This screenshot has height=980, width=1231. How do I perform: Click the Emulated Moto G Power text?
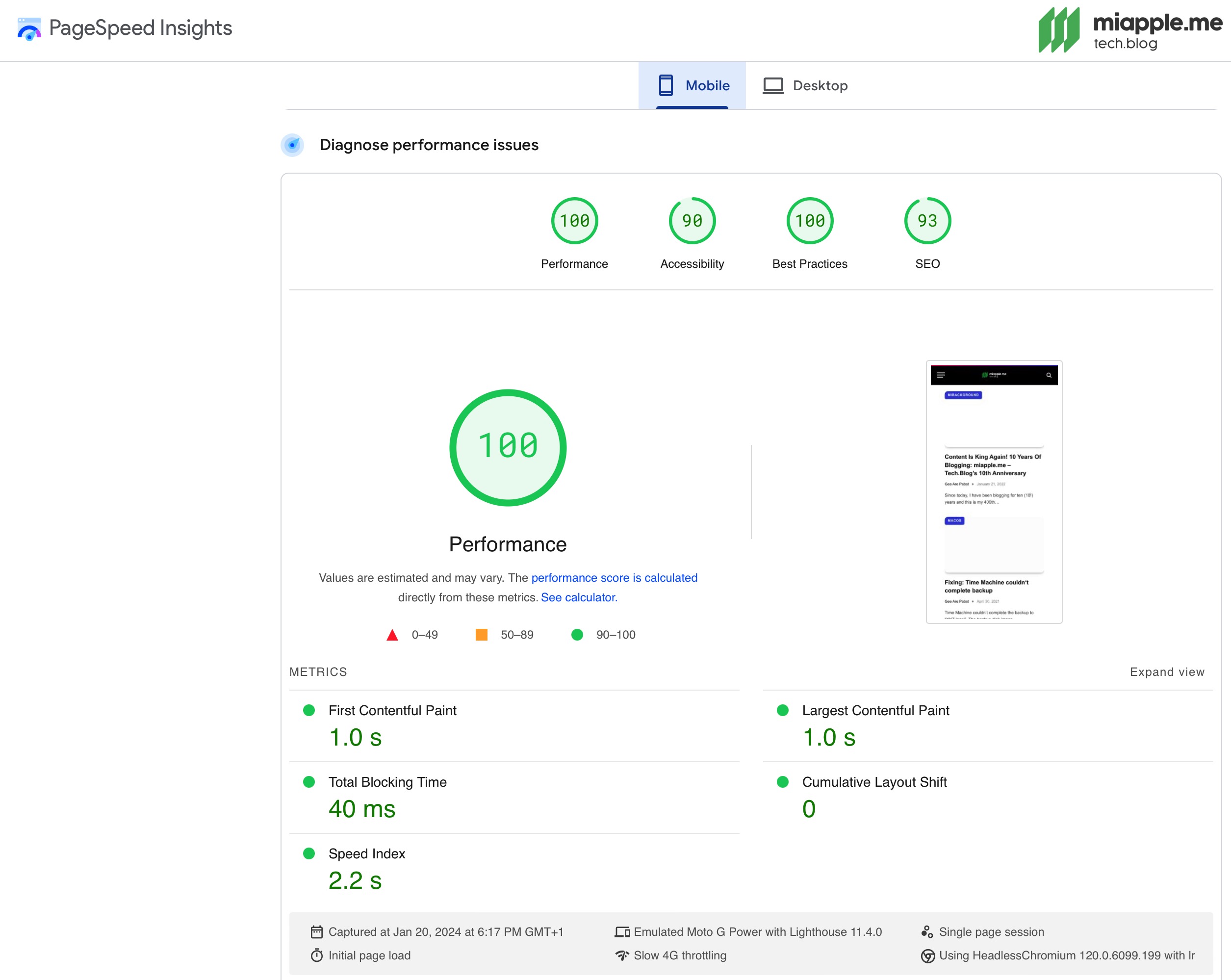758,932
